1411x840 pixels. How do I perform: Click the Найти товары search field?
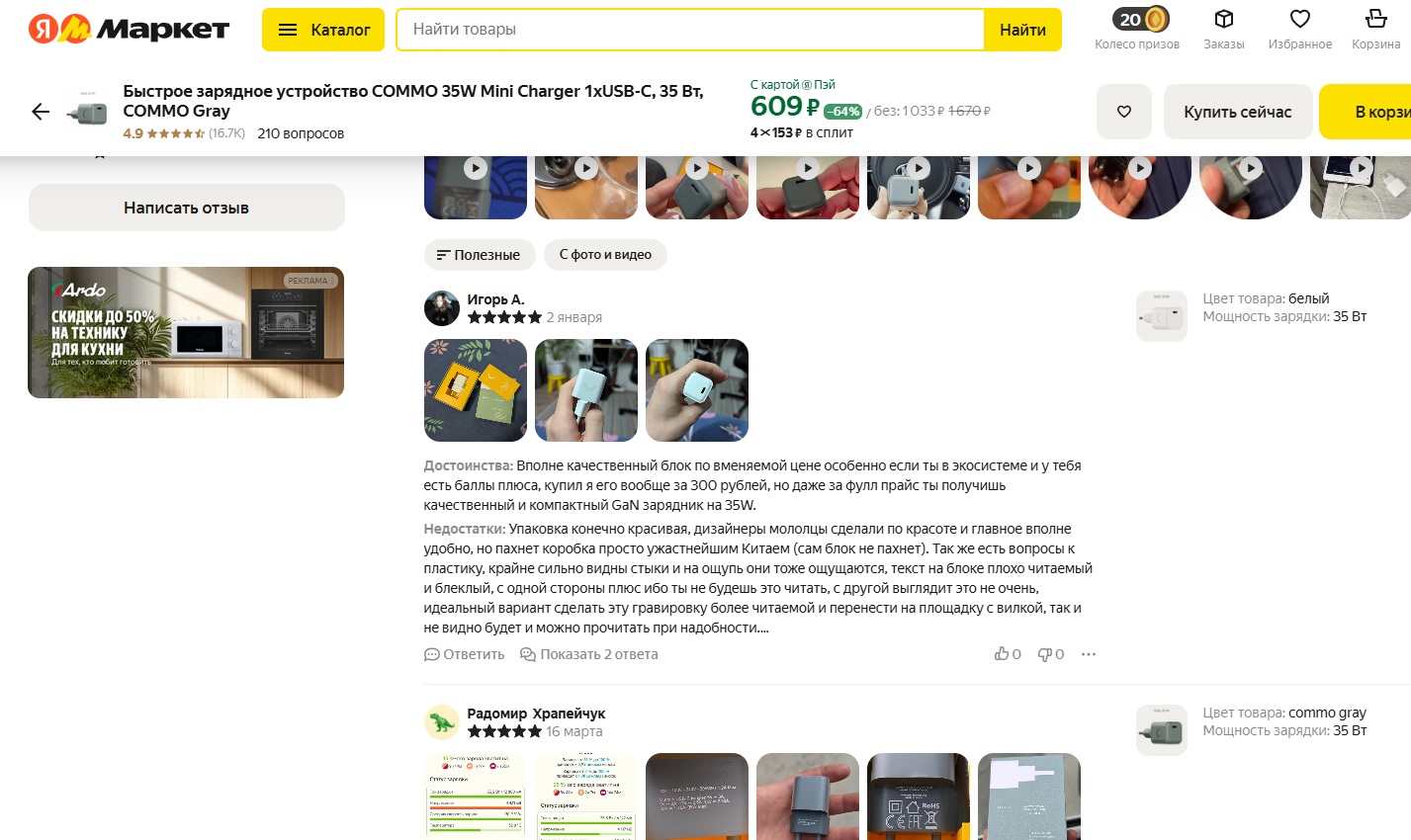(x=690, y=30)
